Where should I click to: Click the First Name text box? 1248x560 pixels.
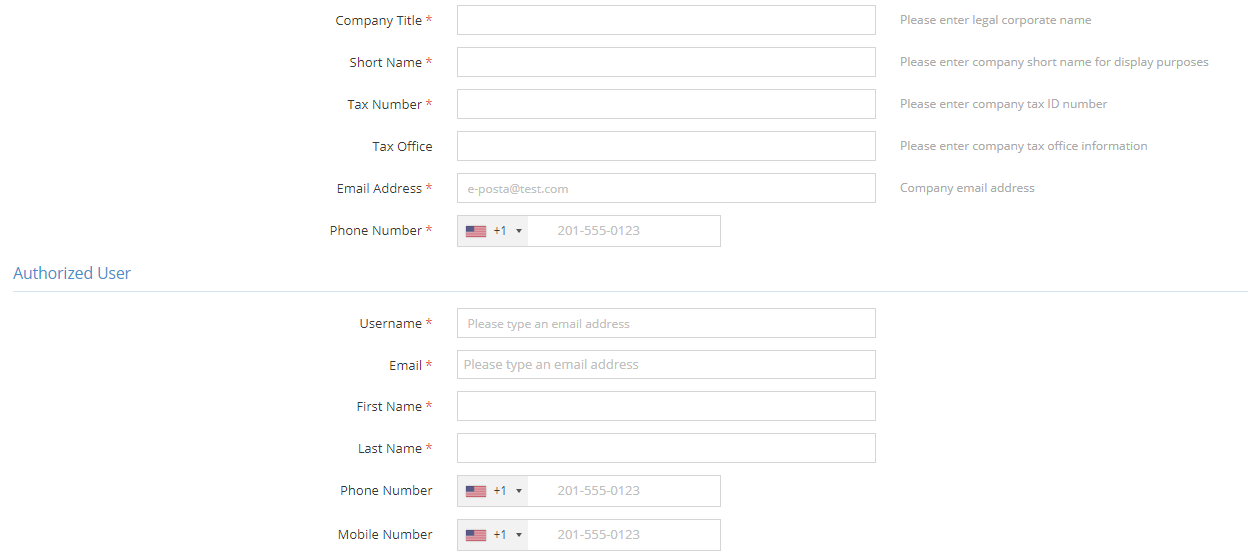coord(666,406)
